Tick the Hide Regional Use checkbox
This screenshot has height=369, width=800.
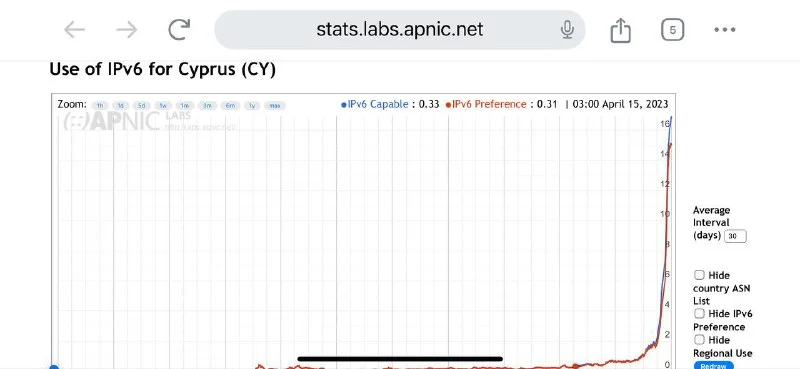(699, 340)
